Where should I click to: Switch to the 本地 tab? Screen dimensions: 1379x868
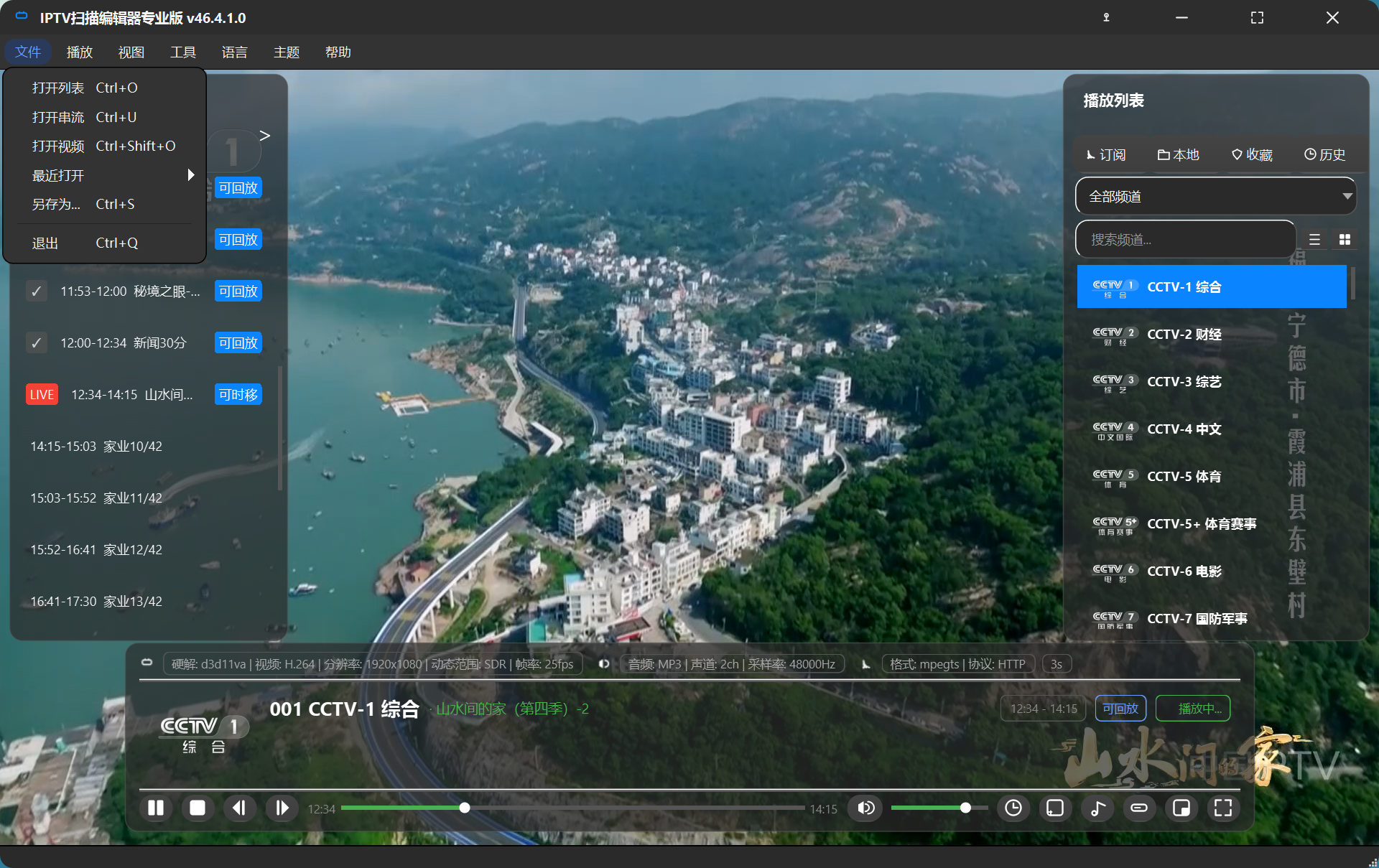(x=1178, y=154)
